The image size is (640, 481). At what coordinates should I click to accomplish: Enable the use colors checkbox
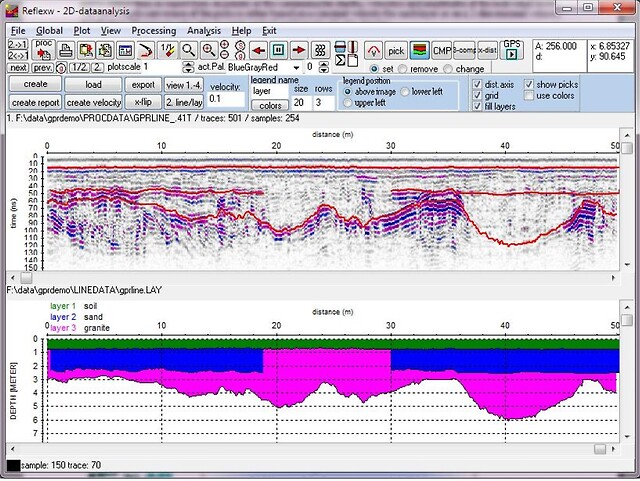(529, 95)
